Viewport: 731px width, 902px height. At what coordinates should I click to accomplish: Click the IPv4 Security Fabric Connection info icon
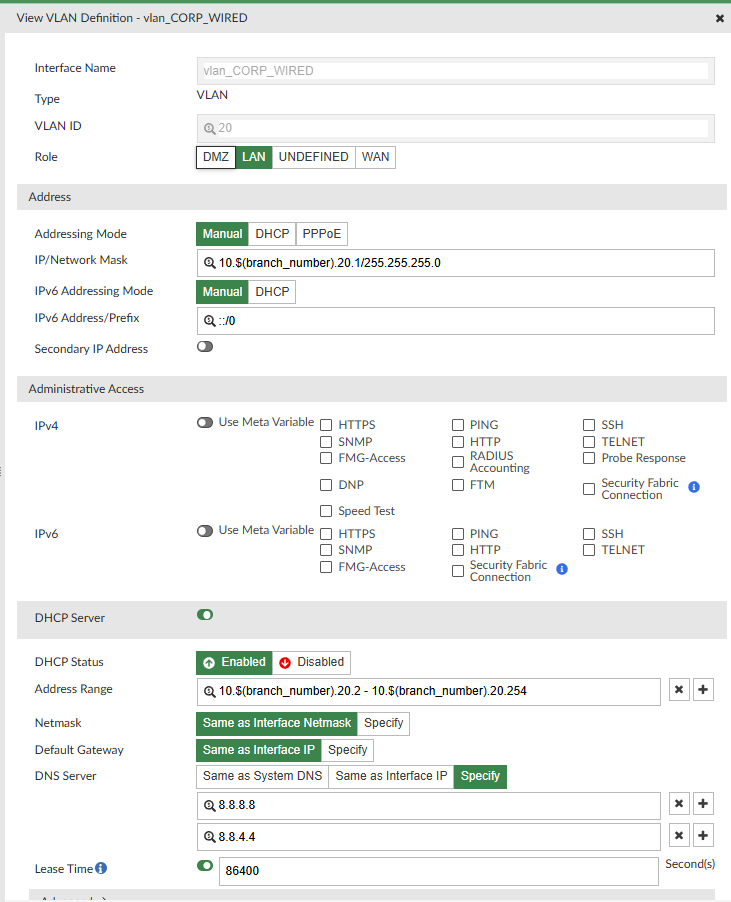coord(694,487)
